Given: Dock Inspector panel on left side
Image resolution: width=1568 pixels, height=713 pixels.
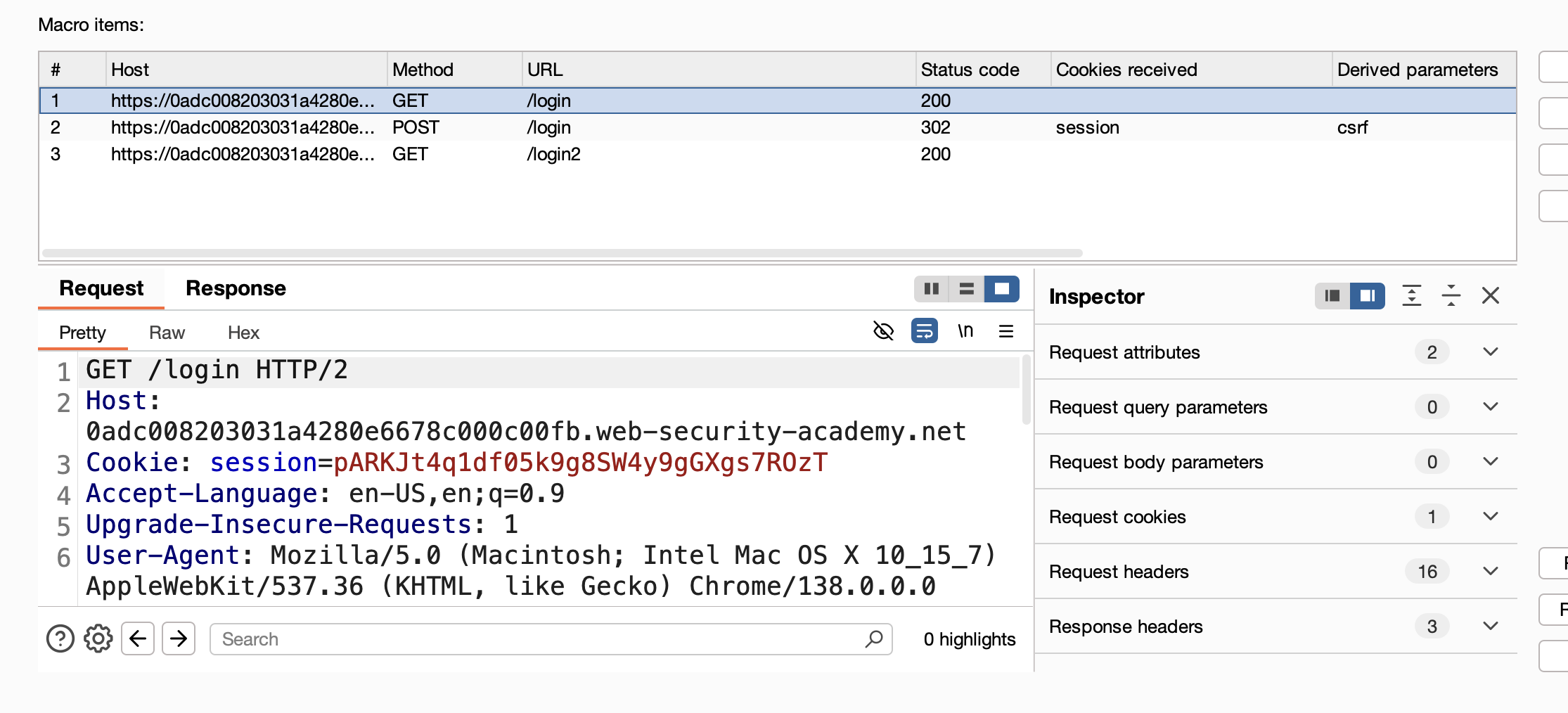Looking at the screenshot, I should [1332, 296].
